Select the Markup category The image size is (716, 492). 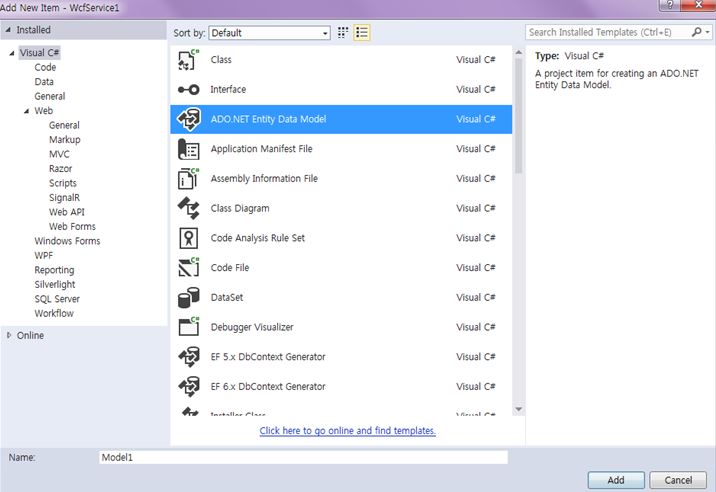(x=65, y=140)
